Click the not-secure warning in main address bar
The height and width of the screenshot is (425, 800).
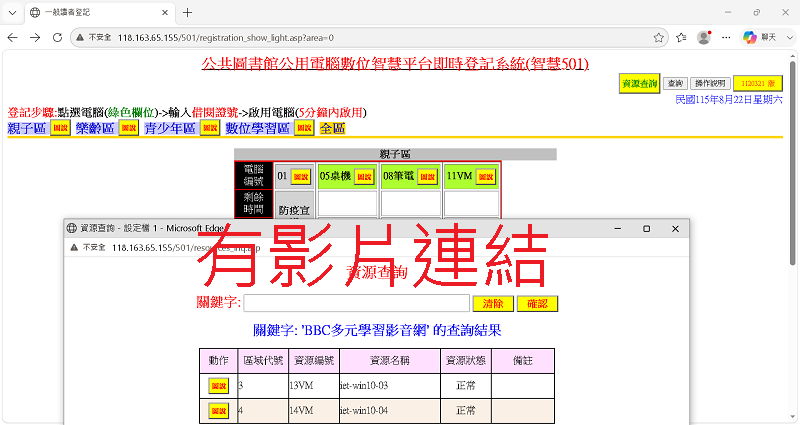(x=93, y=38)
